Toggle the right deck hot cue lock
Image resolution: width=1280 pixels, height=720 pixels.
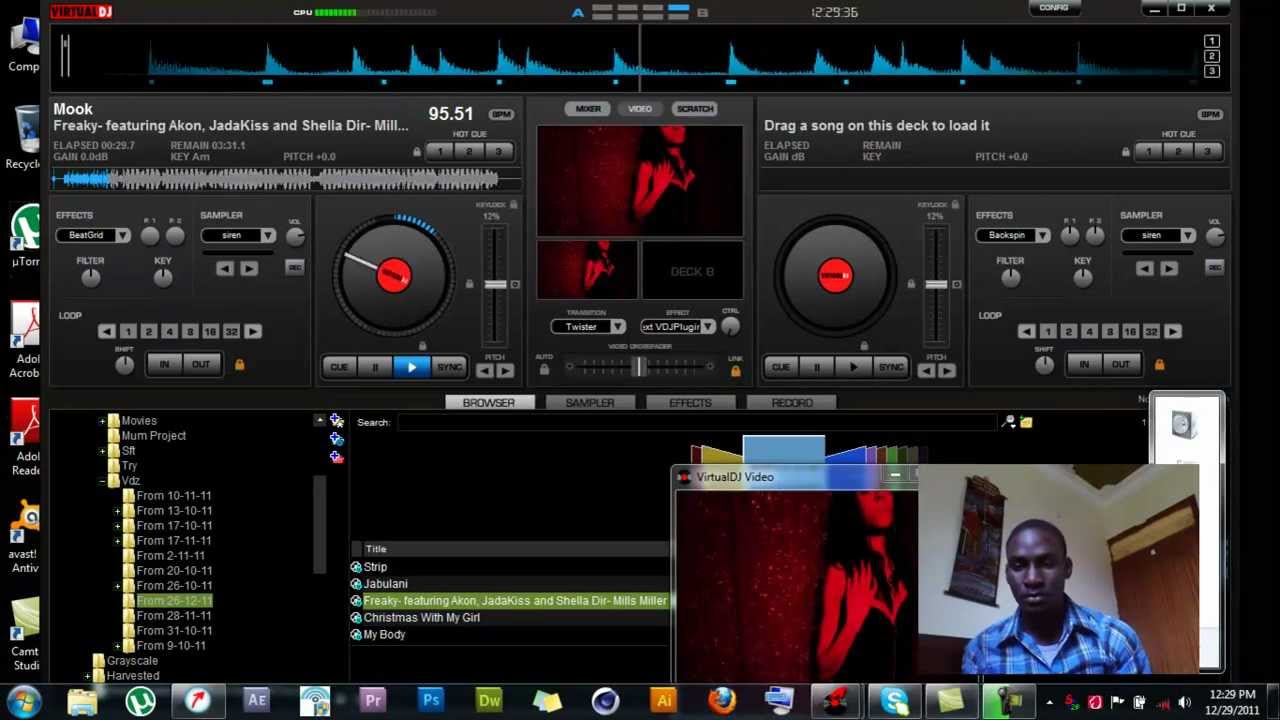[1126, 152]
